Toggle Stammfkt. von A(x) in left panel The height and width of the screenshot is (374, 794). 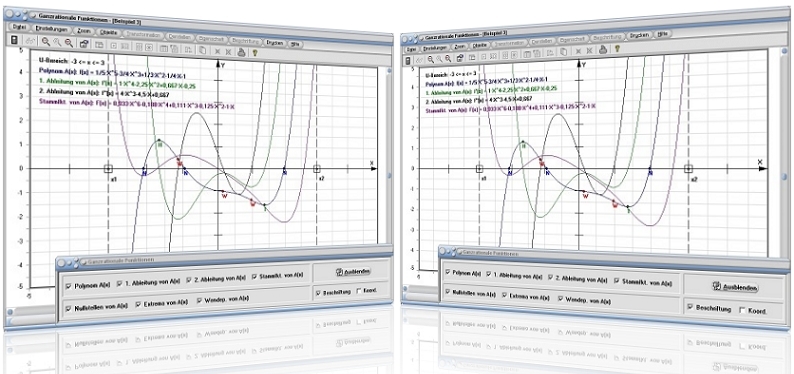click(x=255, y=276)
